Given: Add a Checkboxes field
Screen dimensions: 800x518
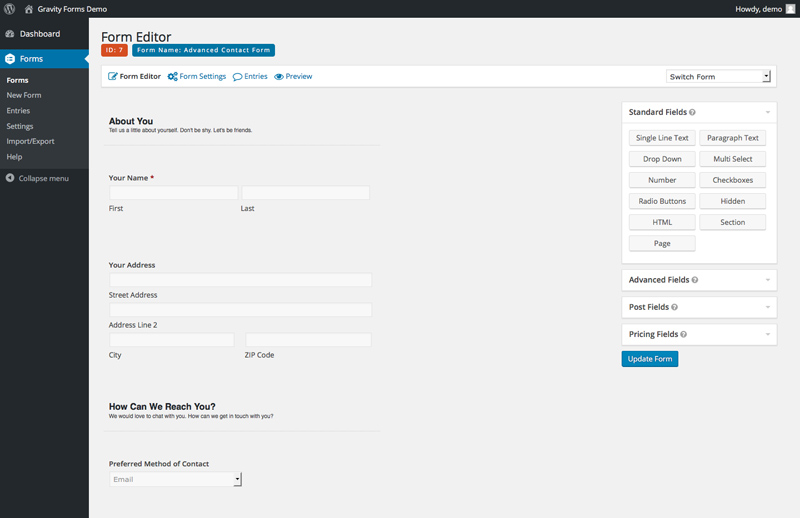Looking at the screenshot, I should click(x=733, y=180).
